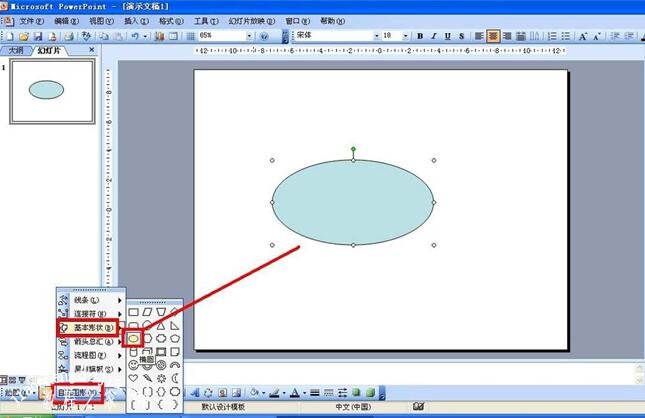
Task: Choose the heart shape in palette
Action: 133,378
